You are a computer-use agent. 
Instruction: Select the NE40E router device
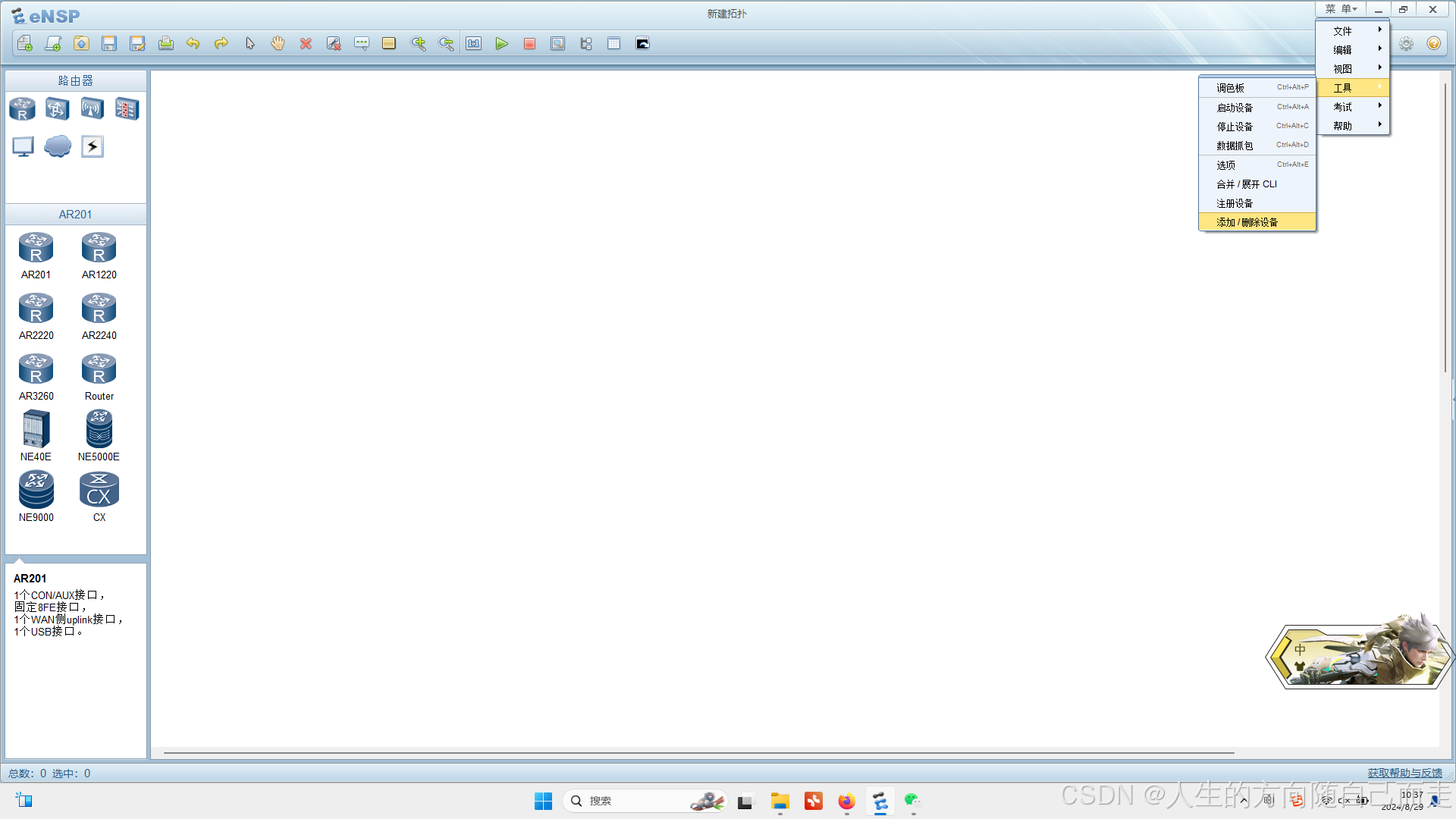pyautogui.click(x=36, y=436)
